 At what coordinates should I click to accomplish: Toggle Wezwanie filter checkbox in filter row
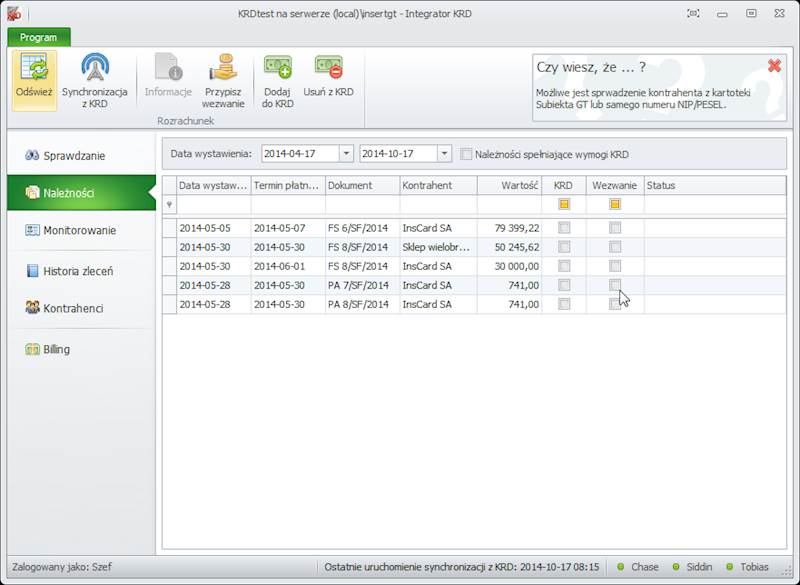point(615,205)
